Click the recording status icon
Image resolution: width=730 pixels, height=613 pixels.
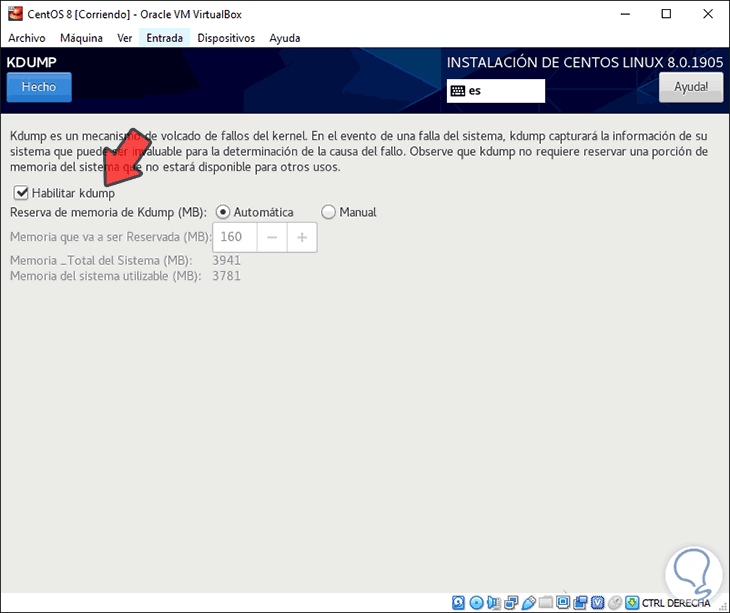pyautogui.click(x=581, y=603)
